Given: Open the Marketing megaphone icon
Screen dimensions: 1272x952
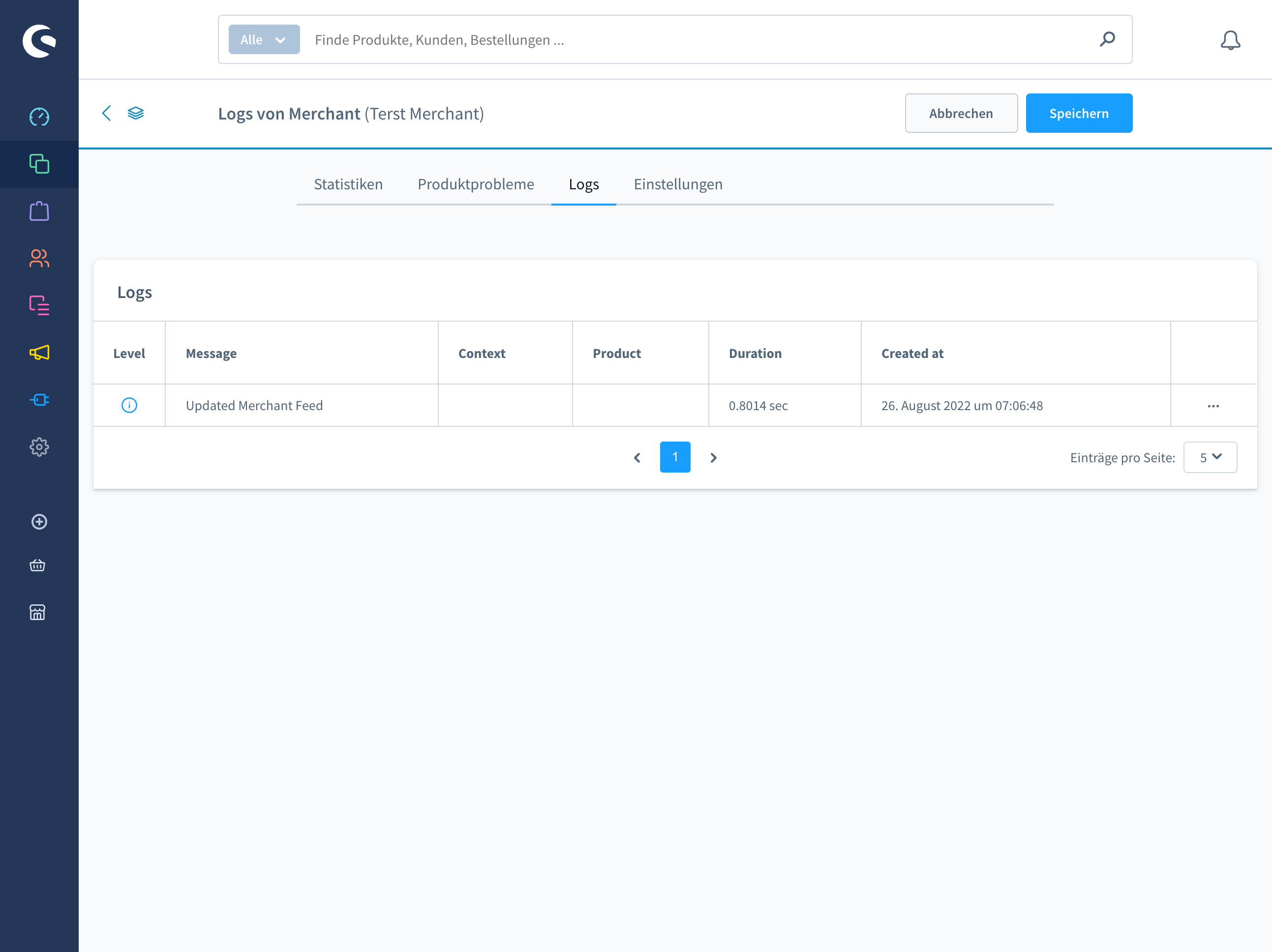Looking at the screenshot, I should pyautogui.click(x=39, y=353).
